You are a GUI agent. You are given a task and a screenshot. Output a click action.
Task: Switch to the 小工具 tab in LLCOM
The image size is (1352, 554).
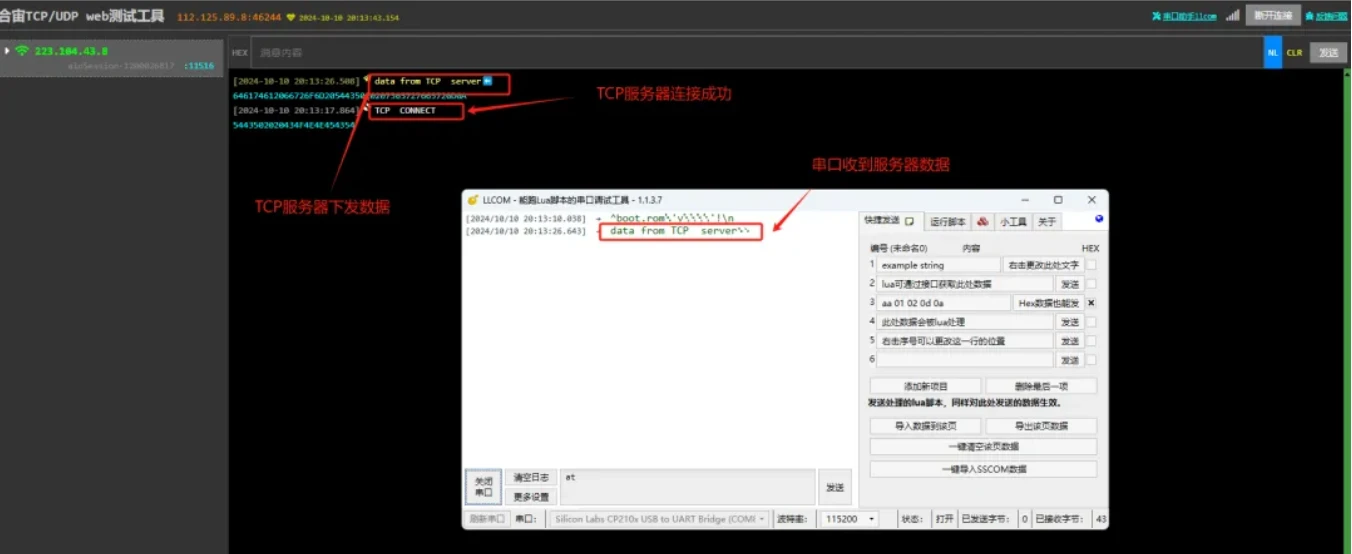coord(1013,221)
